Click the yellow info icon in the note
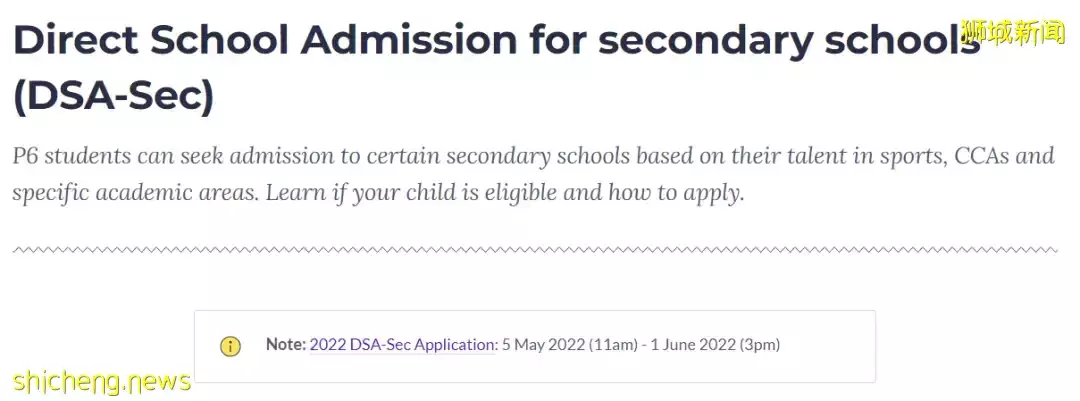 pyautogui.click(x=230, y=346)
